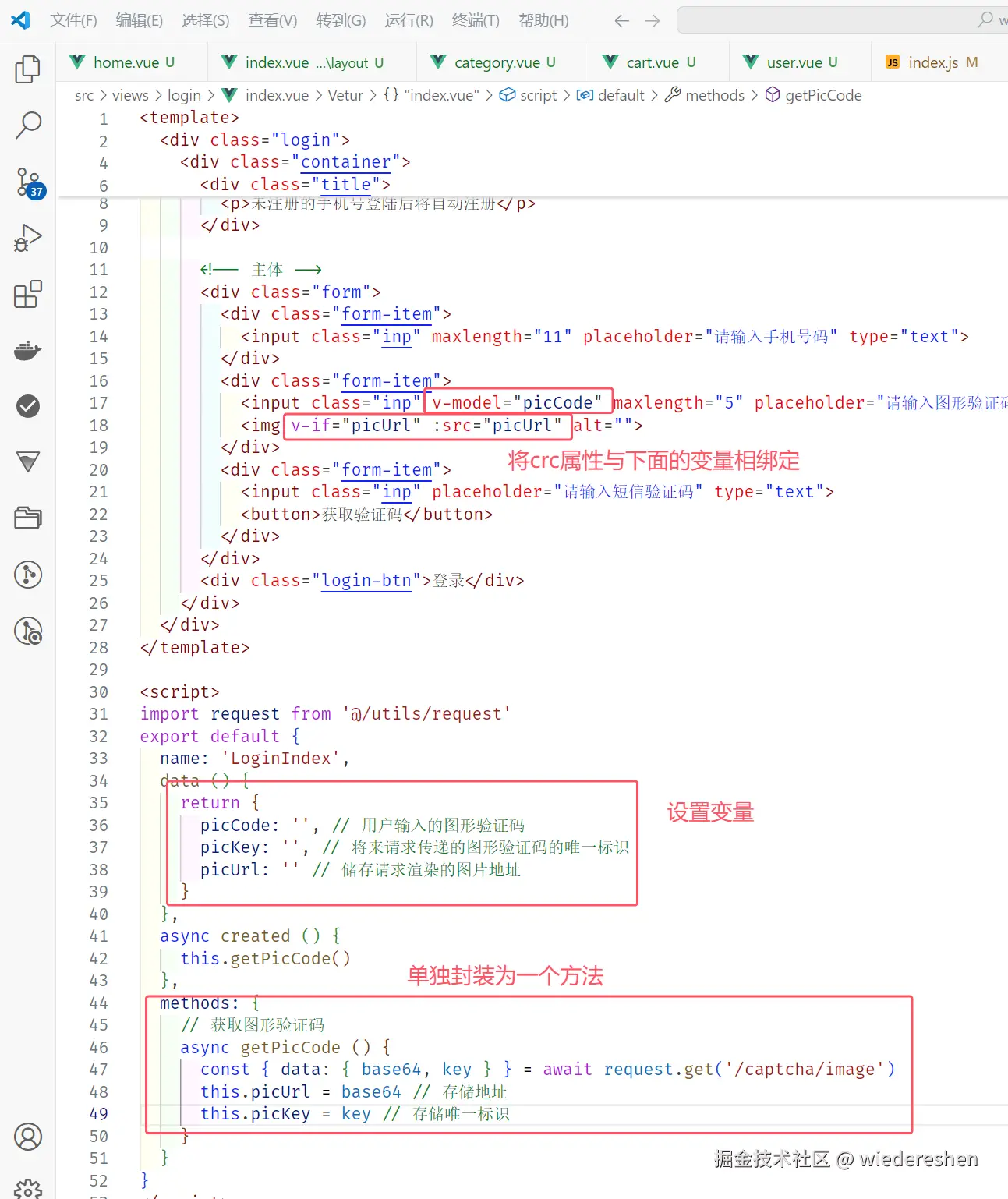Click the <script> tag on line 30
This screenshot has height=1199, width=1008.
(x=179, y=692)
